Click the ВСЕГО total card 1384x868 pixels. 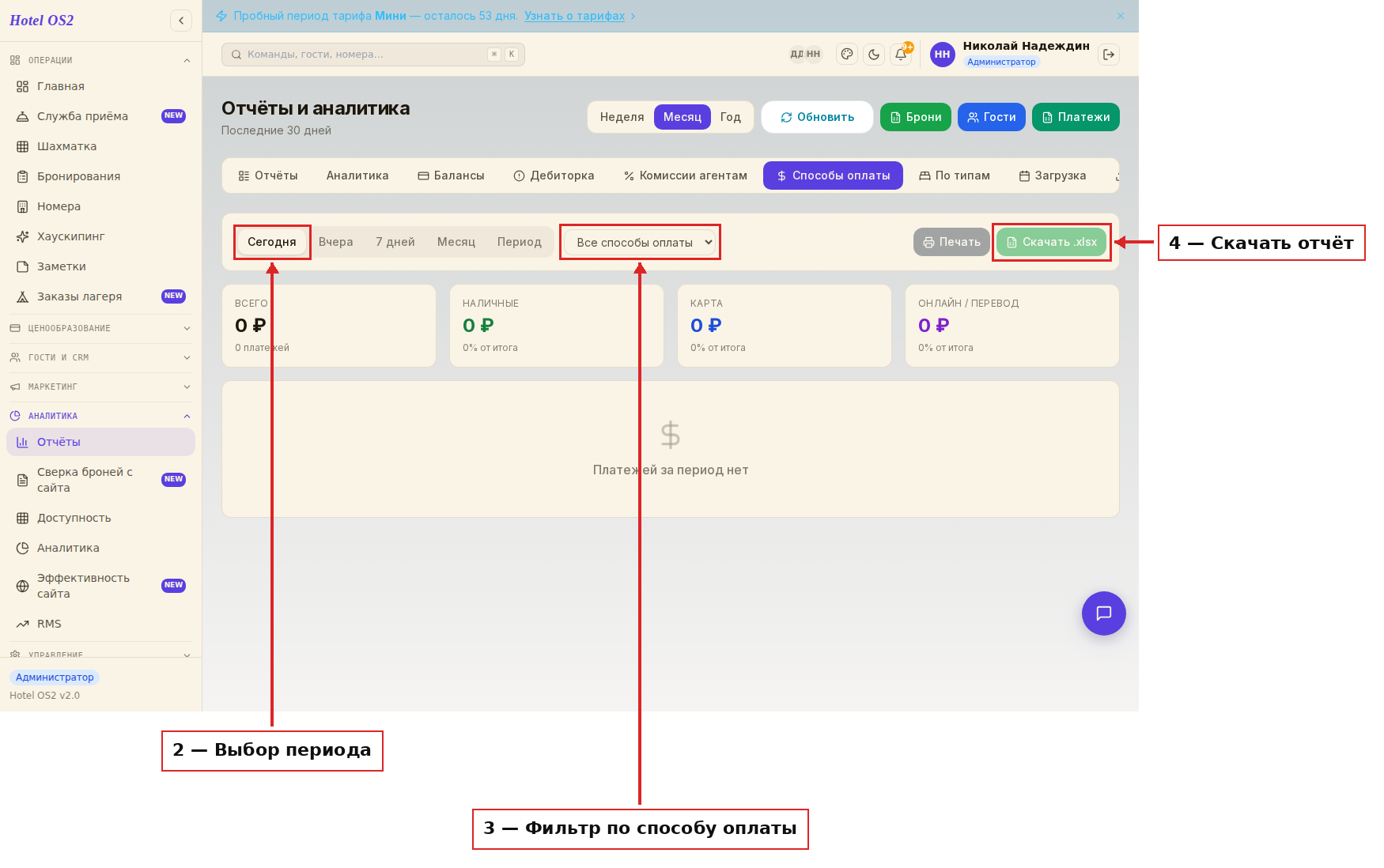(x=329, y=326)
